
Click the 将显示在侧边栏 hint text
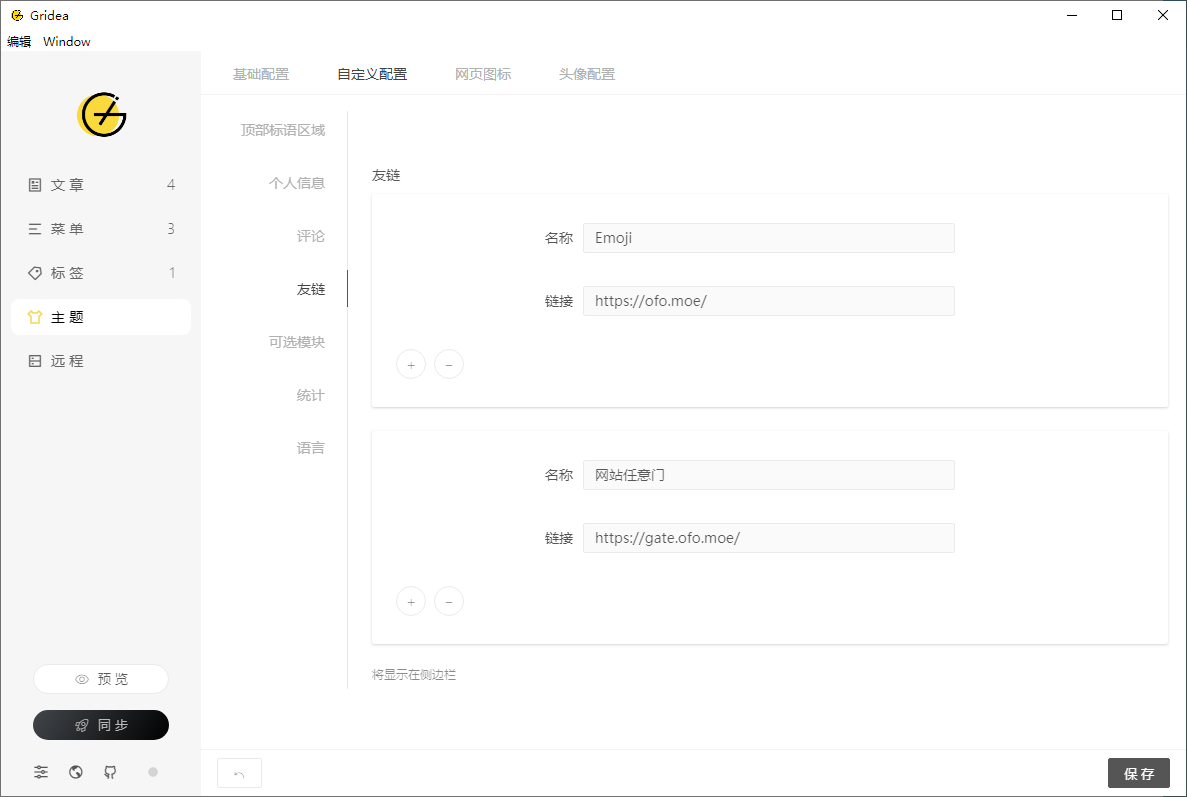[x=413, y=675]
